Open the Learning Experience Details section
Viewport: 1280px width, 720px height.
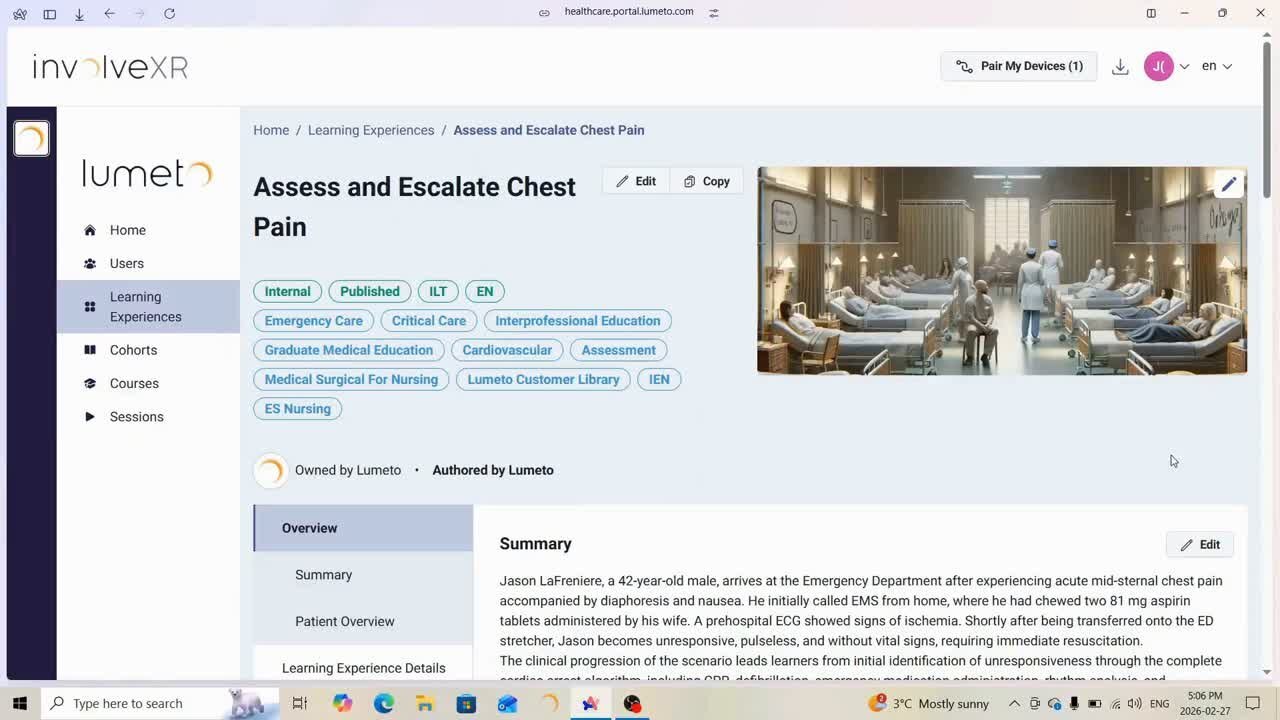tap(363, 668)
